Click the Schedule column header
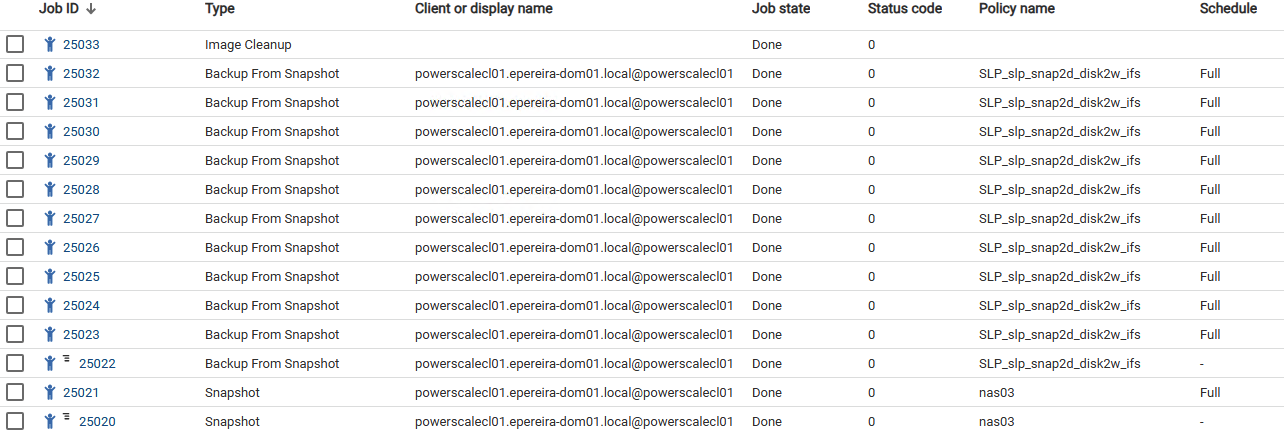1284x435 pixels. (x=1228, y=9)
